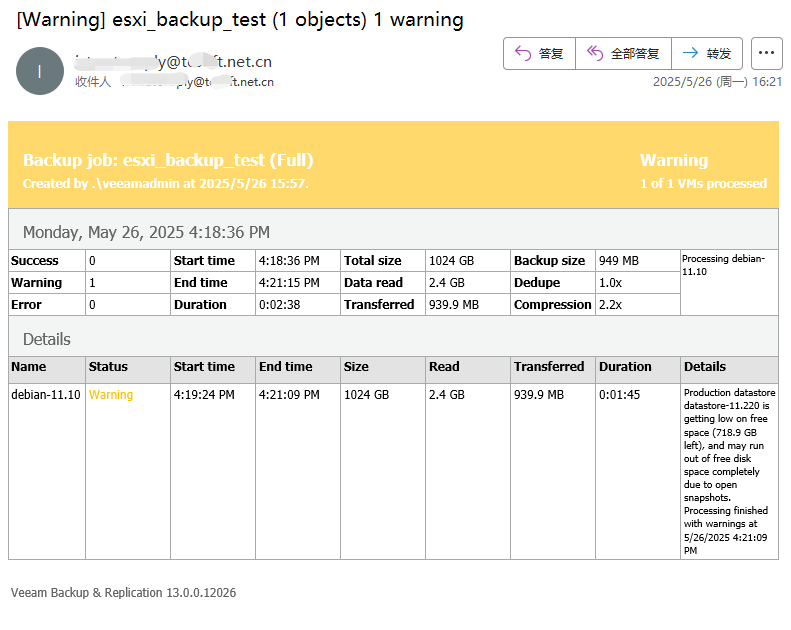Click the summary Transferred 939.9 MB value

454,305
